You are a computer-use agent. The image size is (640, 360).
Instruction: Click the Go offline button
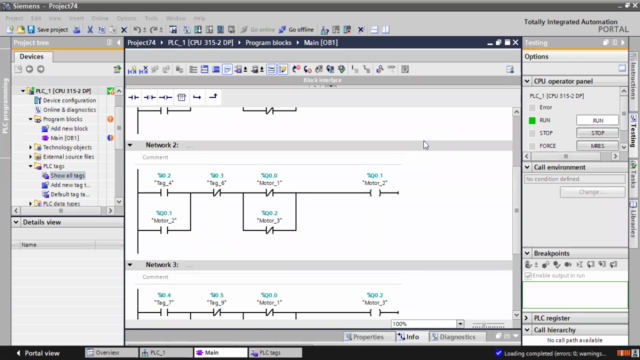[296, 30]
